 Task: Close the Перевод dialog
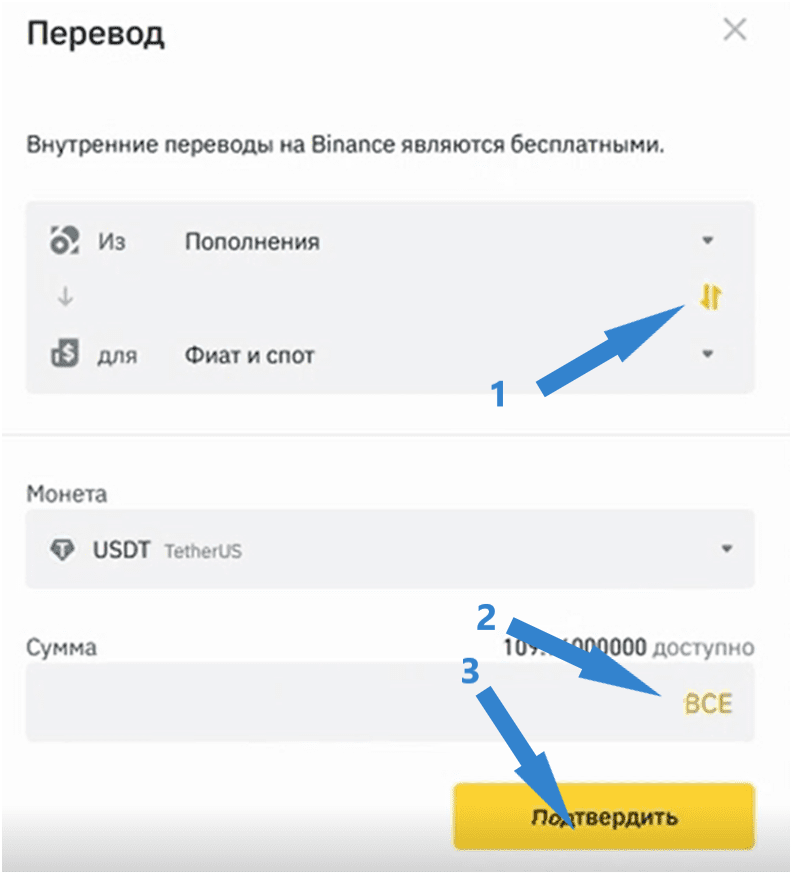click(735, 29)
